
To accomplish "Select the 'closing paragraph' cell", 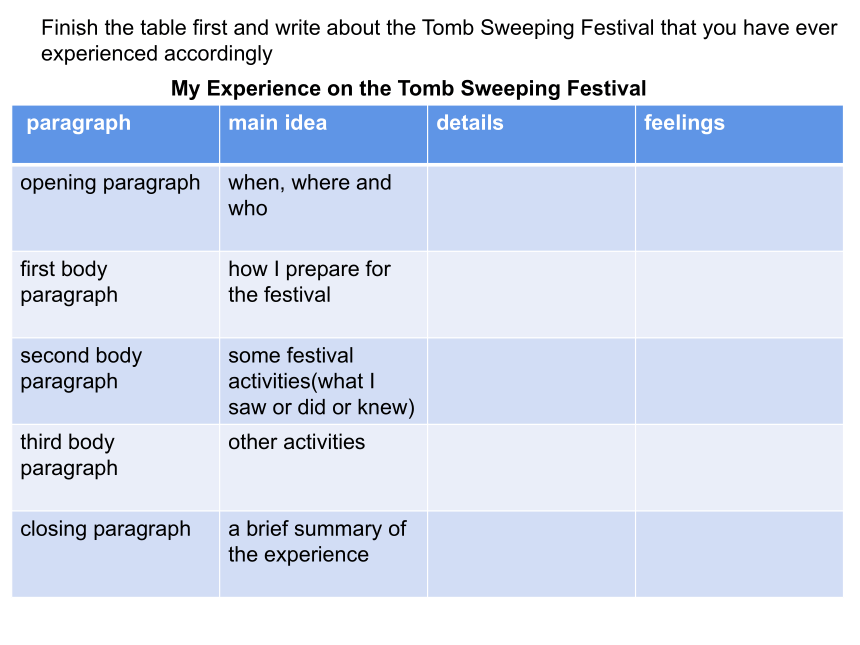I will point(116,554).
